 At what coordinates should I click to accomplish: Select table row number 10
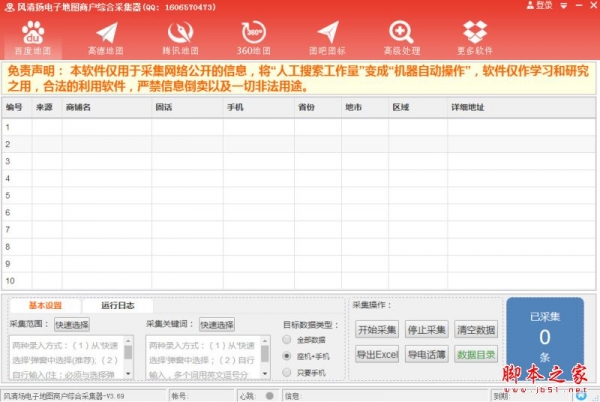[298, 281]
